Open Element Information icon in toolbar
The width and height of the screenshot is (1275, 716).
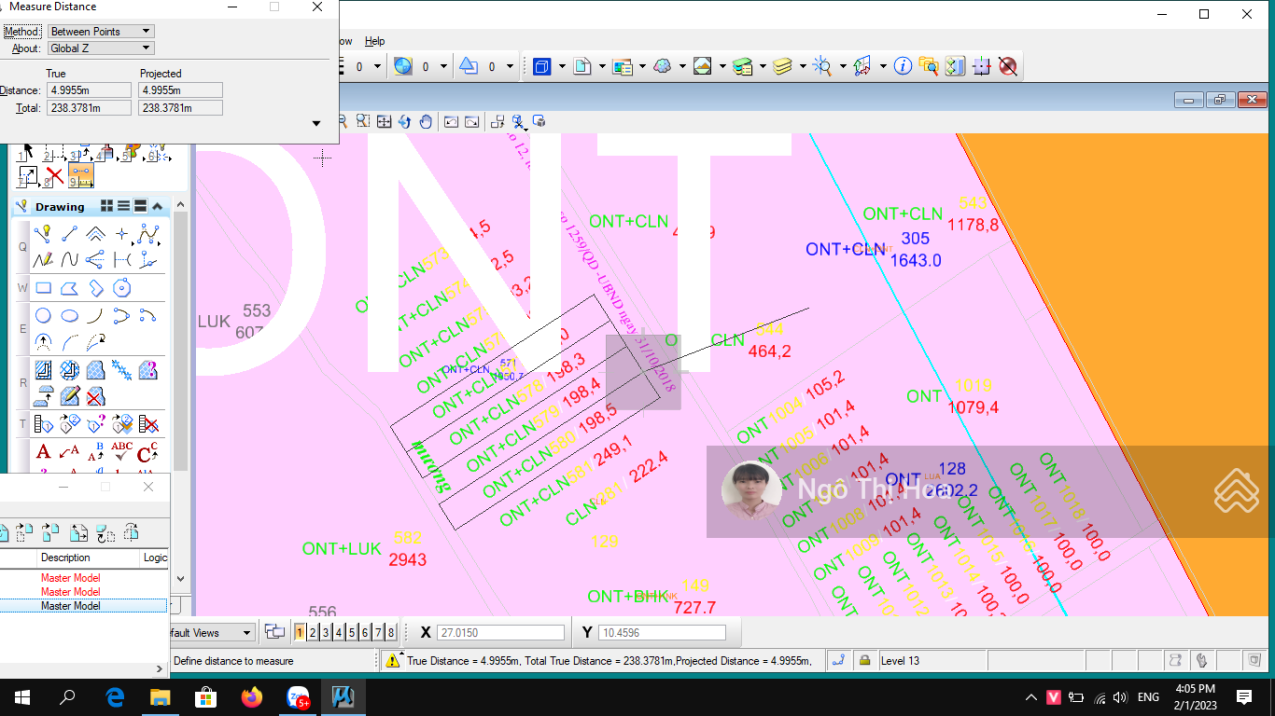[x=902, y=67]
